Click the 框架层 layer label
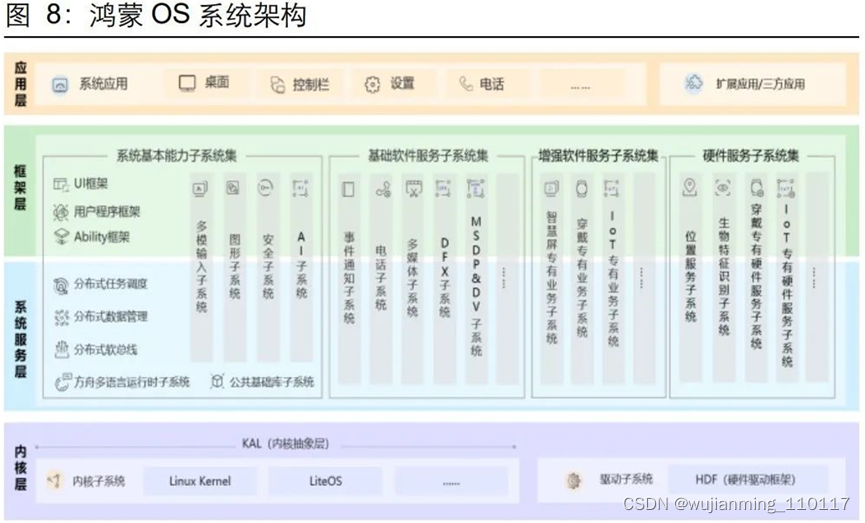Screen dimensions: 865x523 [20, 188]
